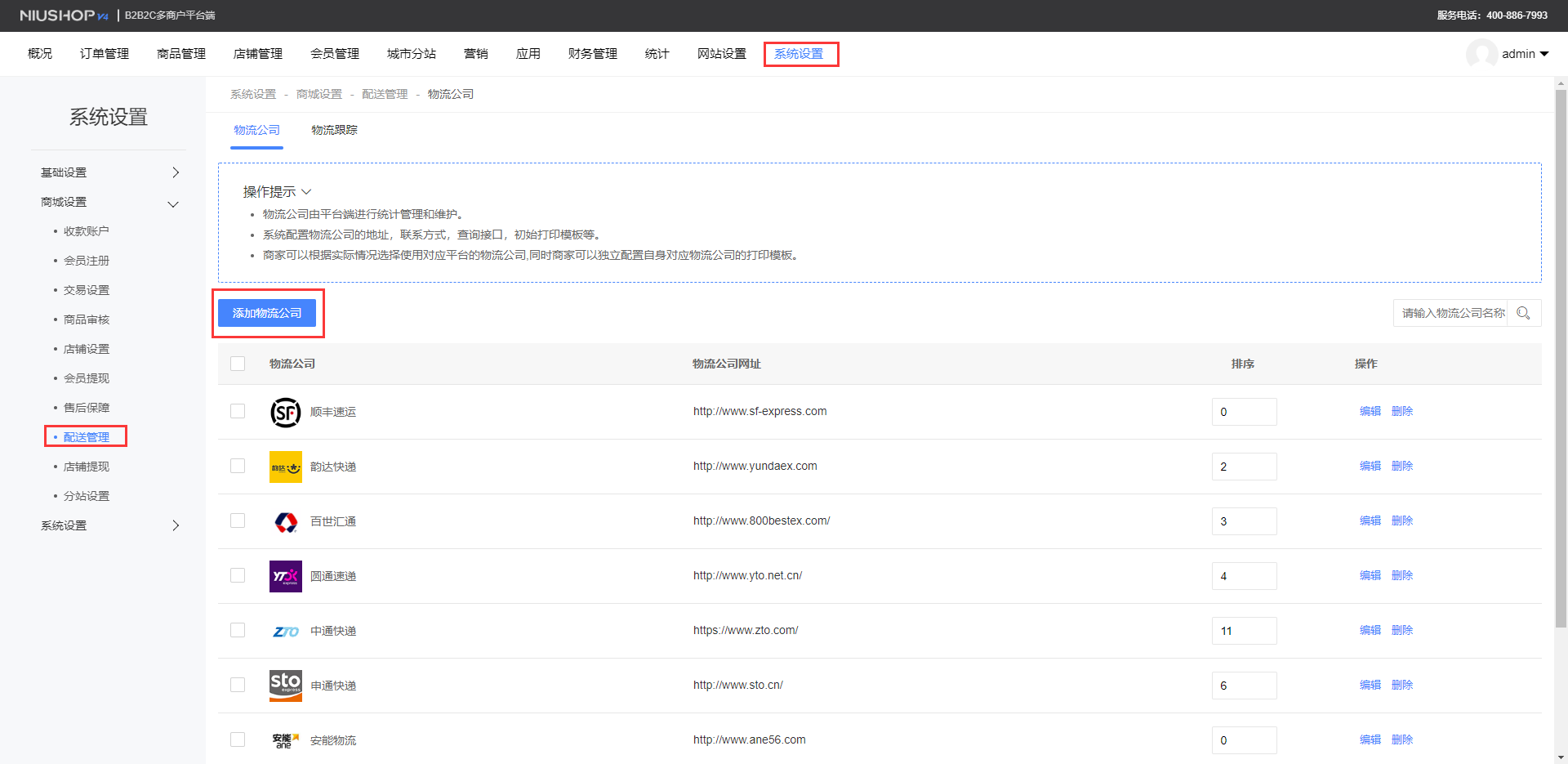Open 统计 in the top menu
Viewport: 1568px width, 764px height.
coord(657,54)
